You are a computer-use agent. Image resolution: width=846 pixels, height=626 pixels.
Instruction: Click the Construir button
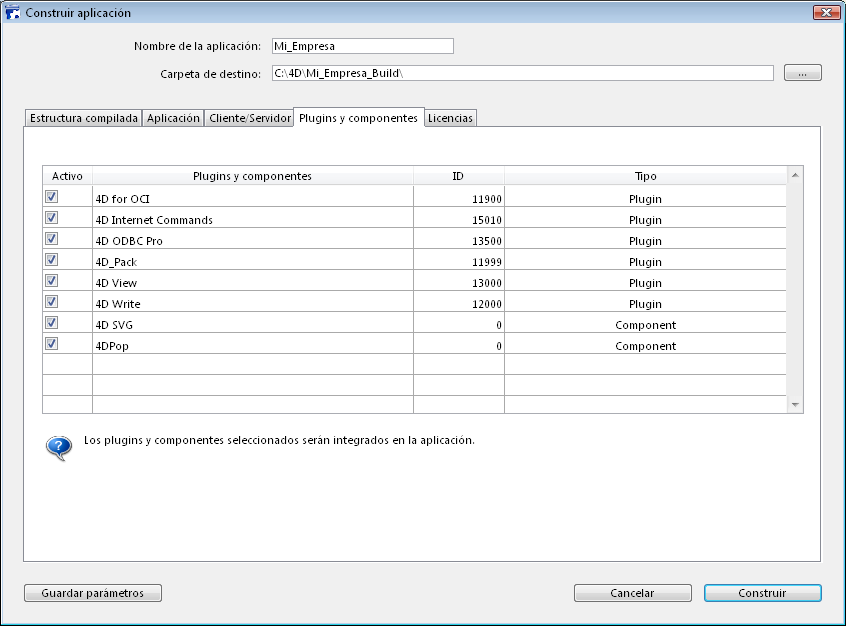762,593
